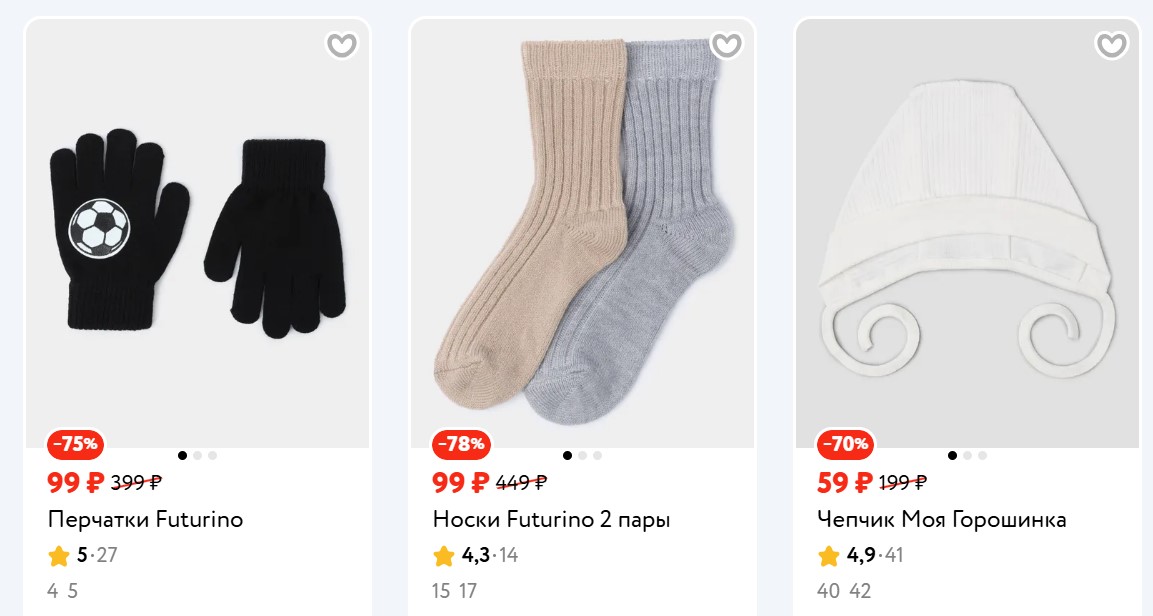Open the Чепчик Моя Горошинка title link
This screenshot has width=1153, height=616.
[941, 520]
